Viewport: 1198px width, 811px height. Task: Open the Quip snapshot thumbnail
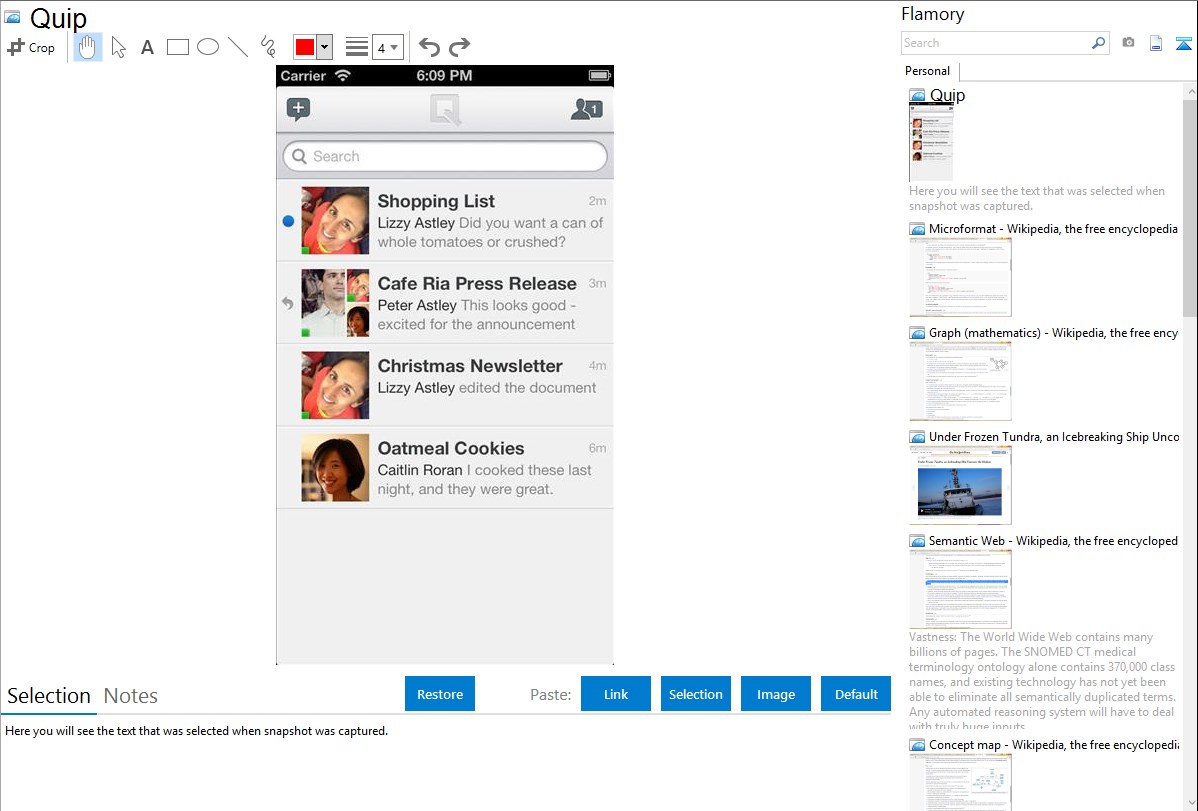(931, 141)
